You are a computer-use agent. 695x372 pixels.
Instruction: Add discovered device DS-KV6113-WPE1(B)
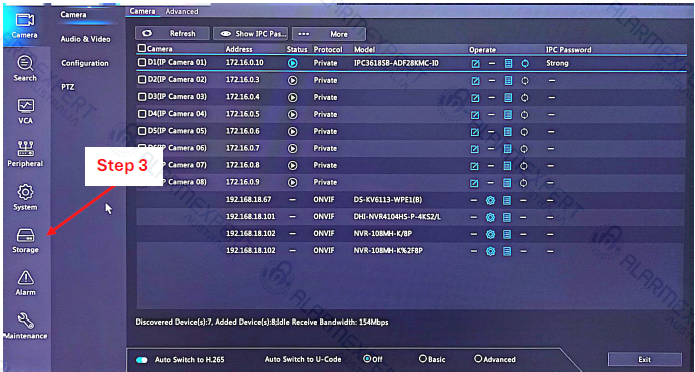tap(490, 200)
